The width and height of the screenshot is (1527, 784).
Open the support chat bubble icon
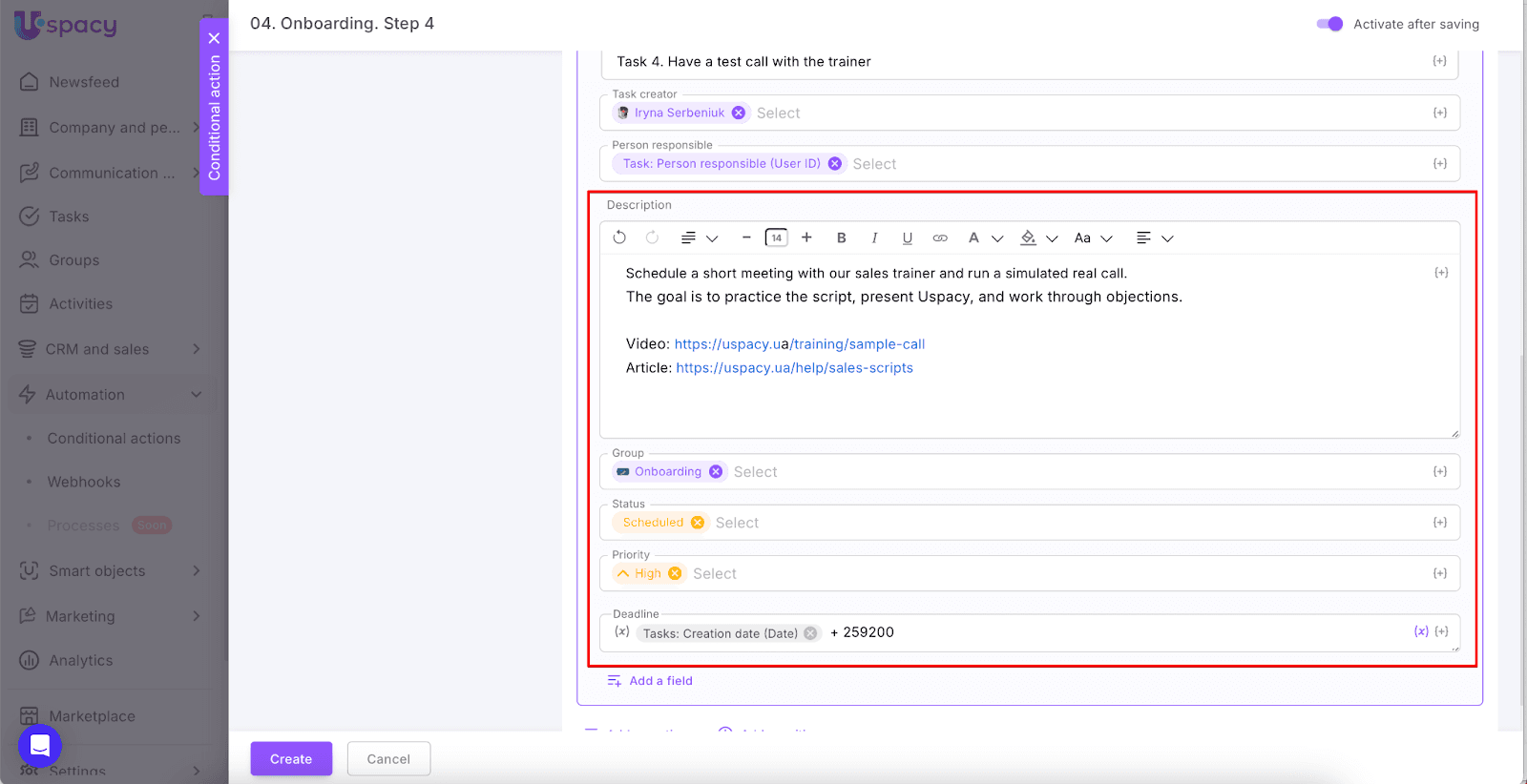[x=40, y=745]
